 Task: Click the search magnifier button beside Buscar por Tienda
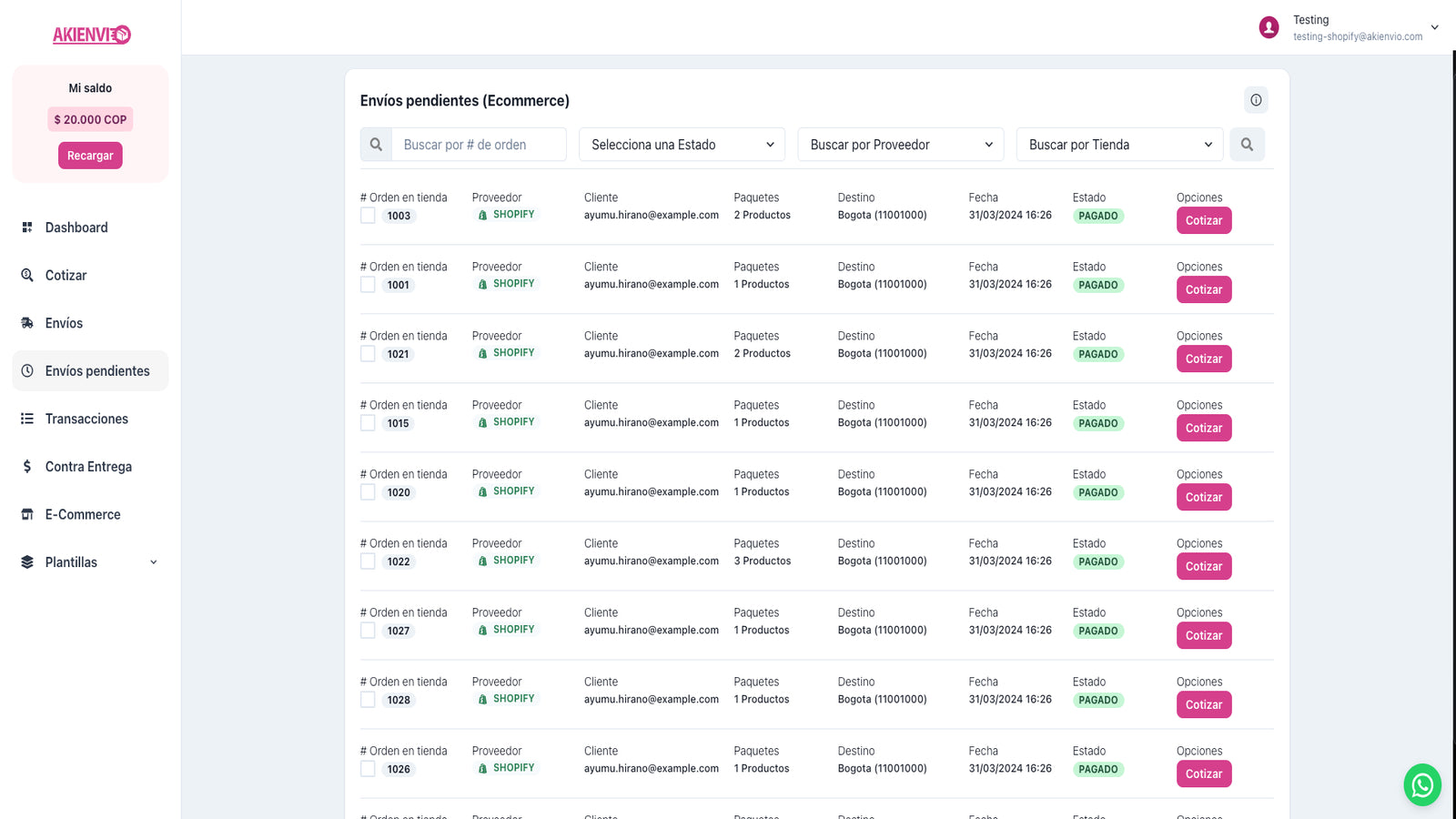(x=1248, y=144)
